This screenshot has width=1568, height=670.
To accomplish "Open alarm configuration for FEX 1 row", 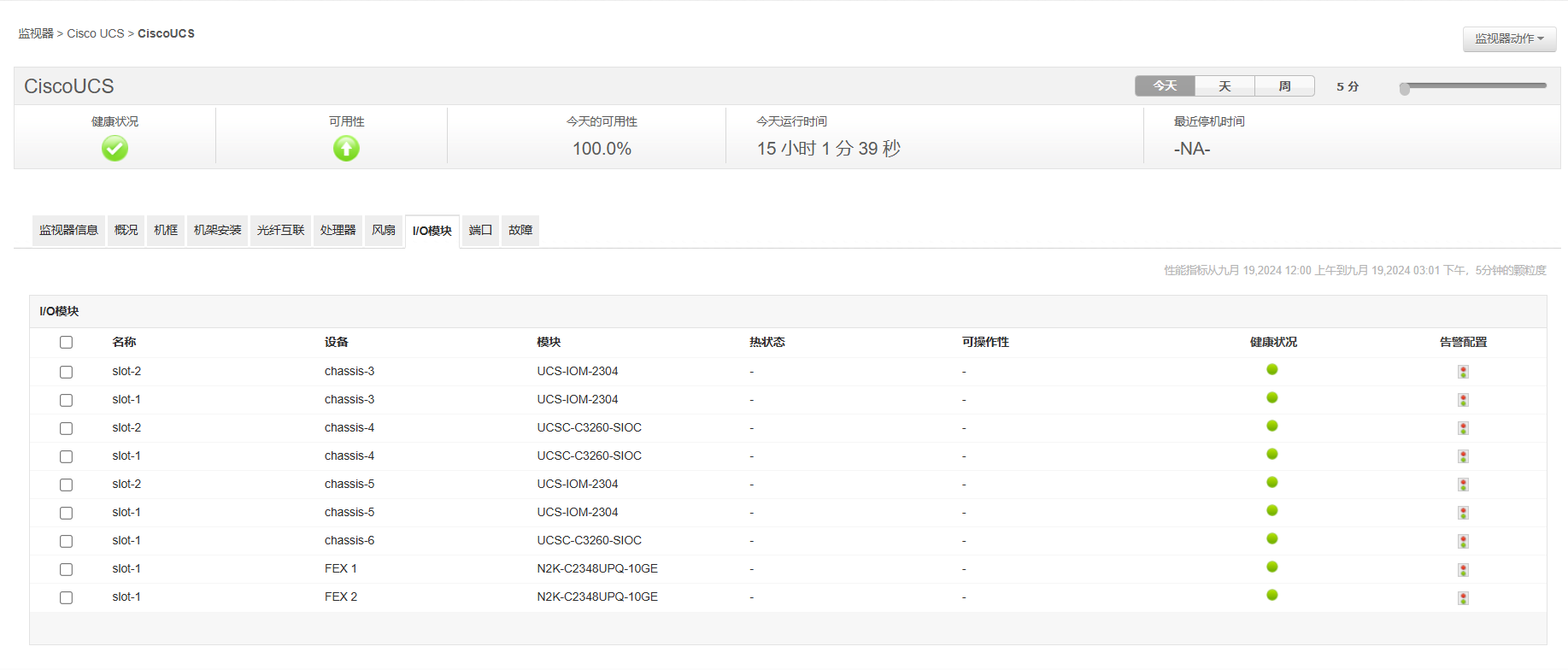I will pos(1463,570).
